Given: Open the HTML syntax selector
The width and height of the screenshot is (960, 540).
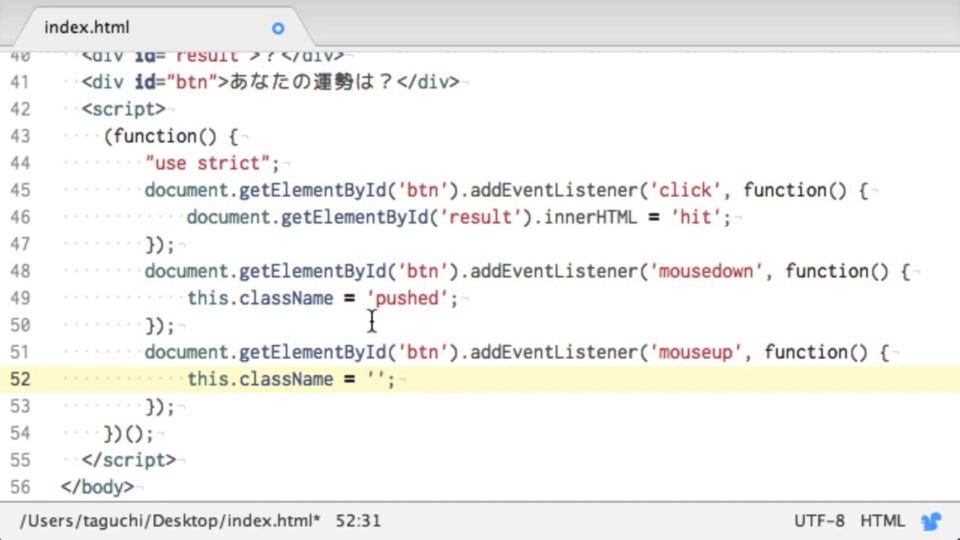Looking at the screenshot, I should pyautogui.click(x=882, y=521).
